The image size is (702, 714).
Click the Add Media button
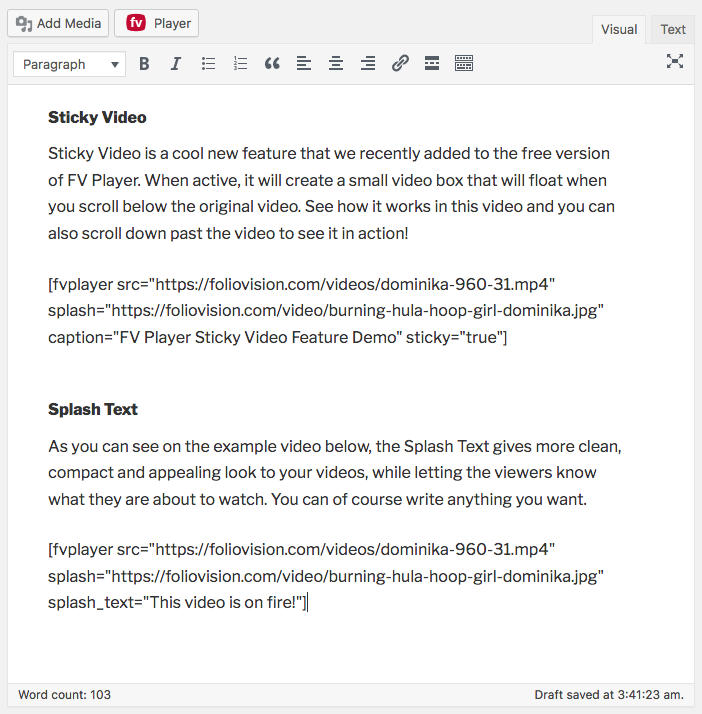[58, 23]
